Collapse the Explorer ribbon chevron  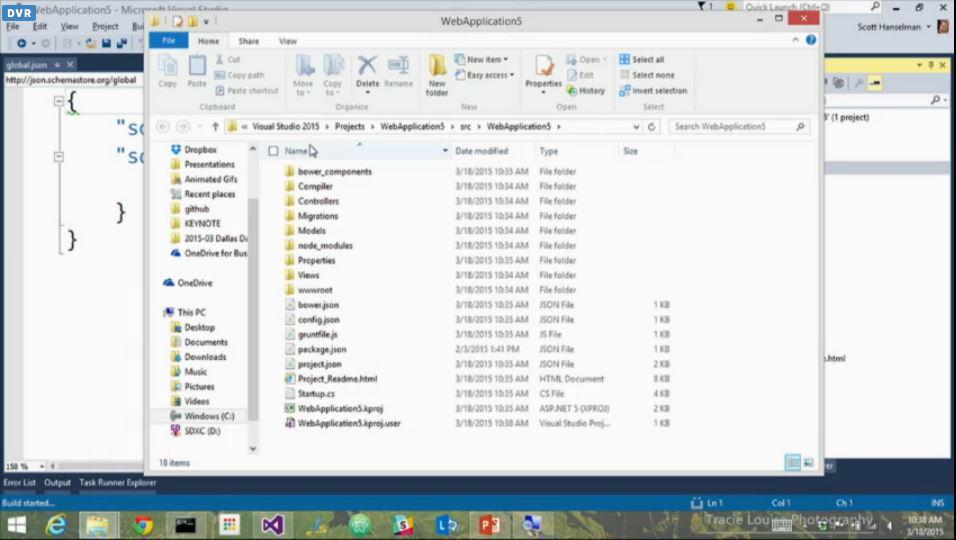tap(795, 40)
